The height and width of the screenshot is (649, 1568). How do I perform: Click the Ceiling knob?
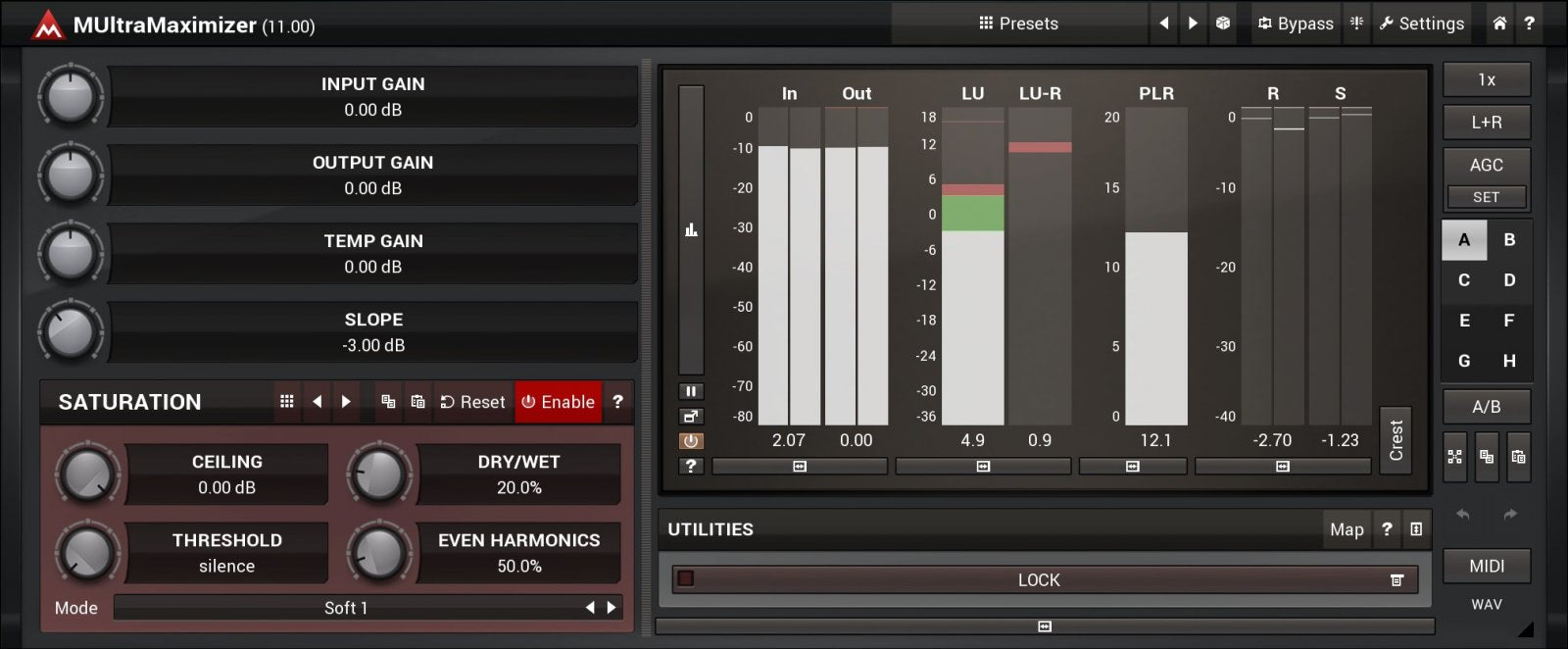87,474
